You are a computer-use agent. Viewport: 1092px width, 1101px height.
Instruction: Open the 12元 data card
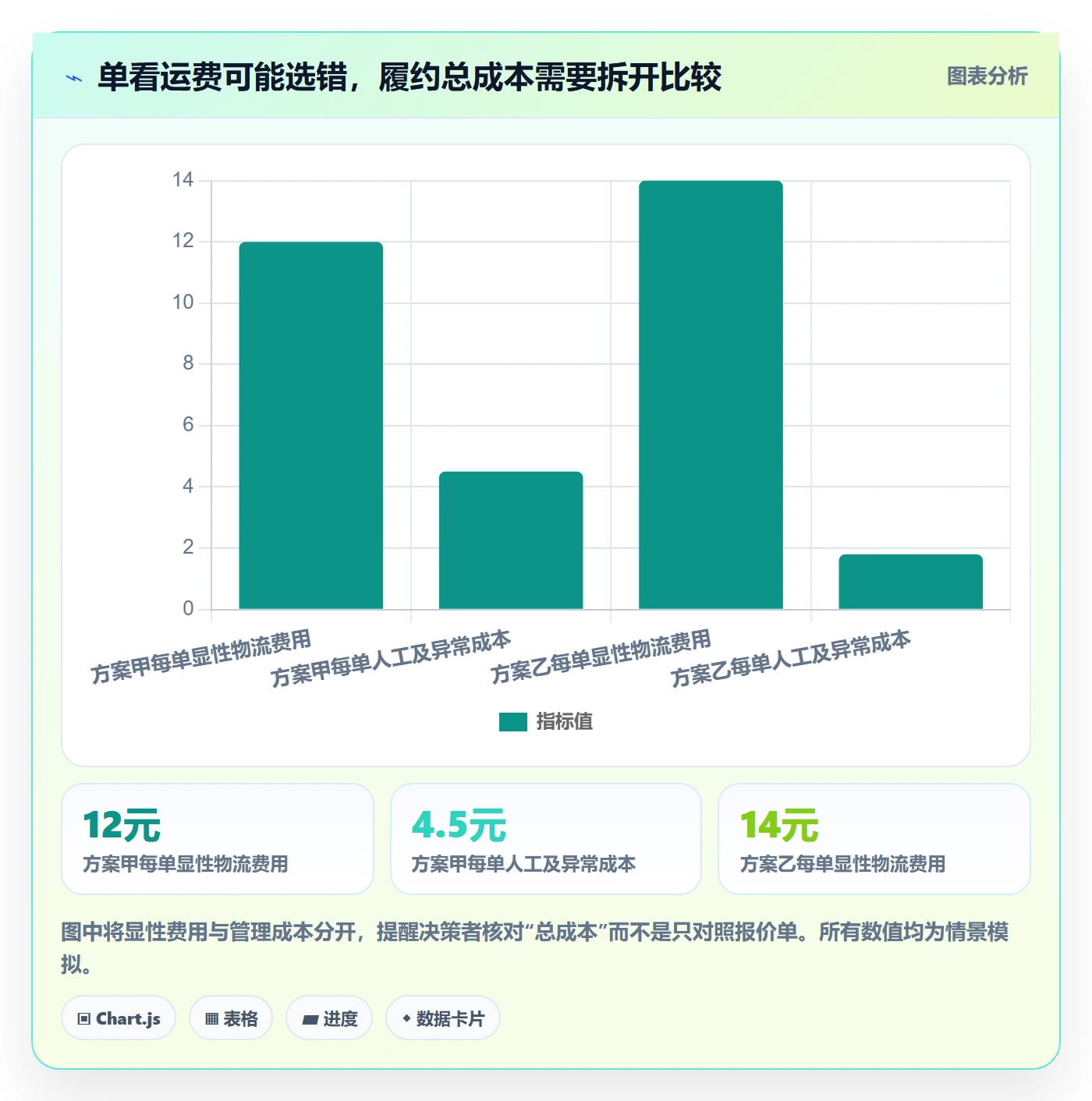tap(218, 839)
